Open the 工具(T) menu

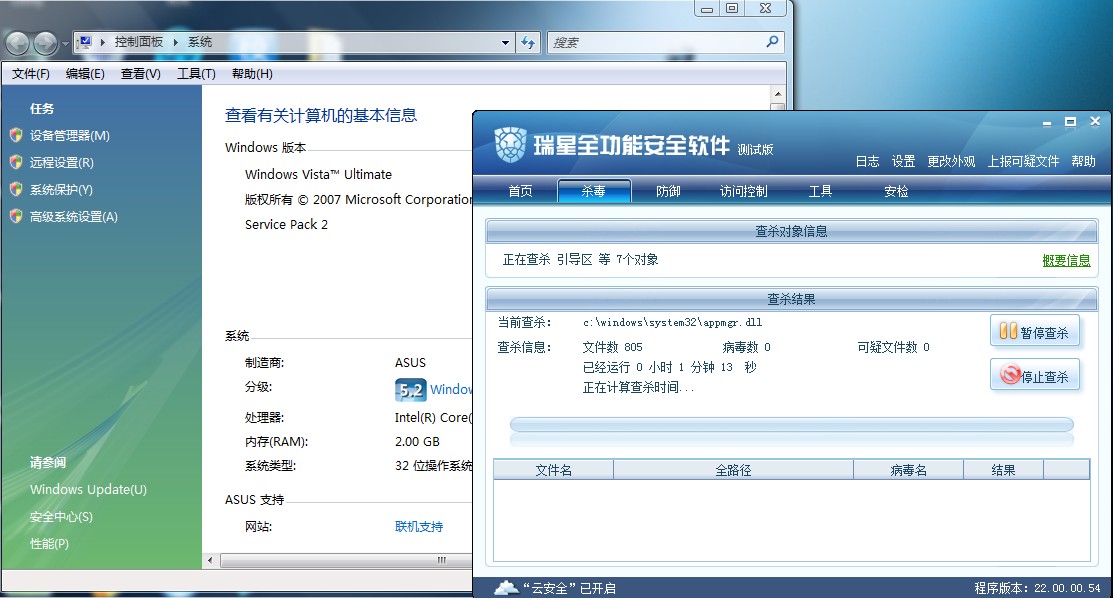[x=196, y=74]
